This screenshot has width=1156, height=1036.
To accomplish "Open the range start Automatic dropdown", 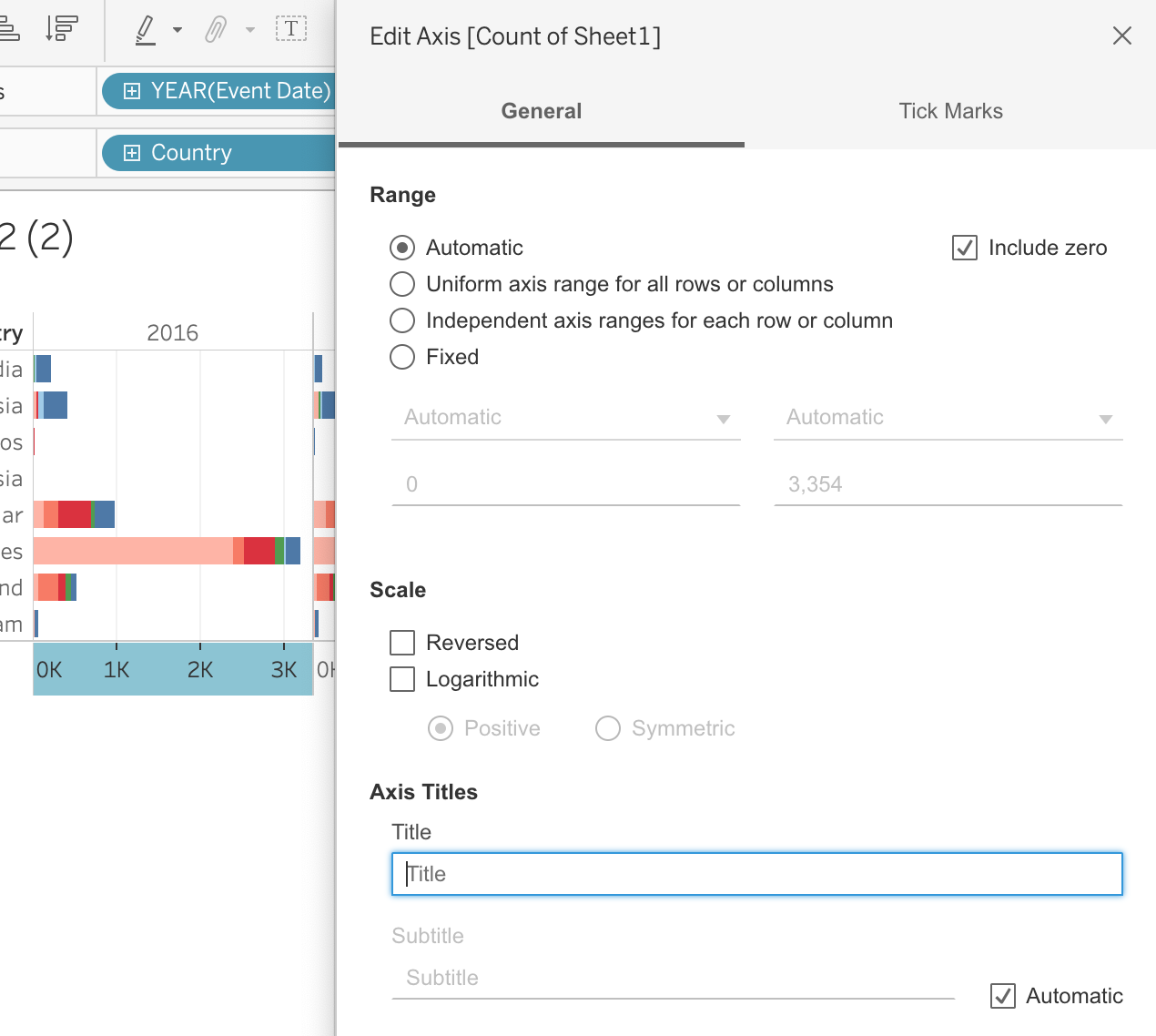I will [x=565, y=418].
